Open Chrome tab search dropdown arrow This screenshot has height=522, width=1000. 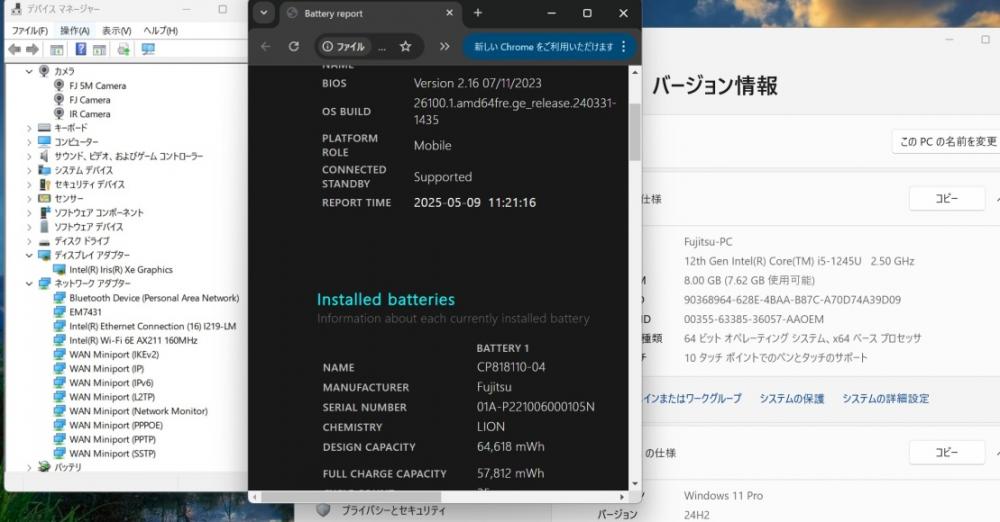[263, 13]
